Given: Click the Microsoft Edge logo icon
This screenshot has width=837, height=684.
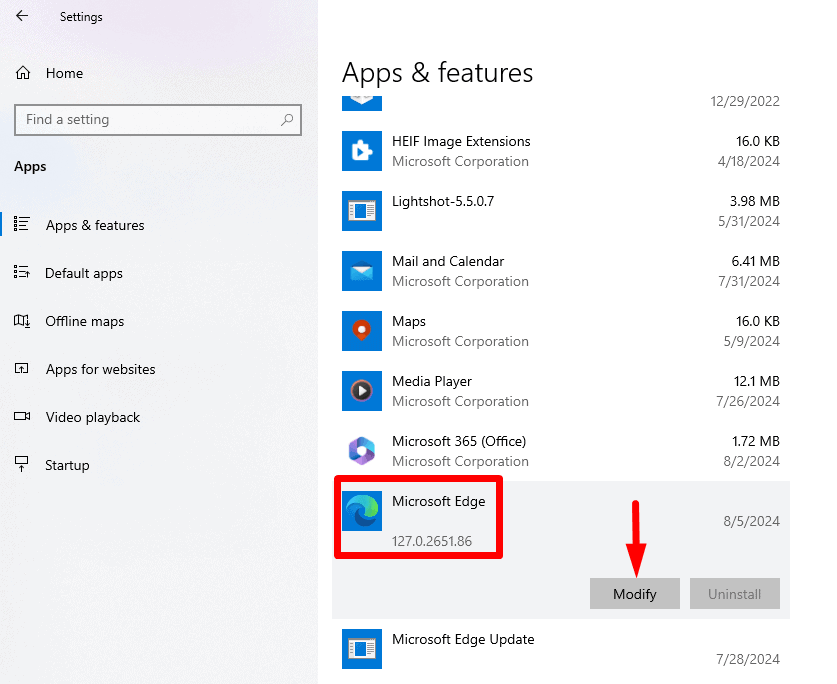Looking at the screenshot, I should [x=362, y=511].
